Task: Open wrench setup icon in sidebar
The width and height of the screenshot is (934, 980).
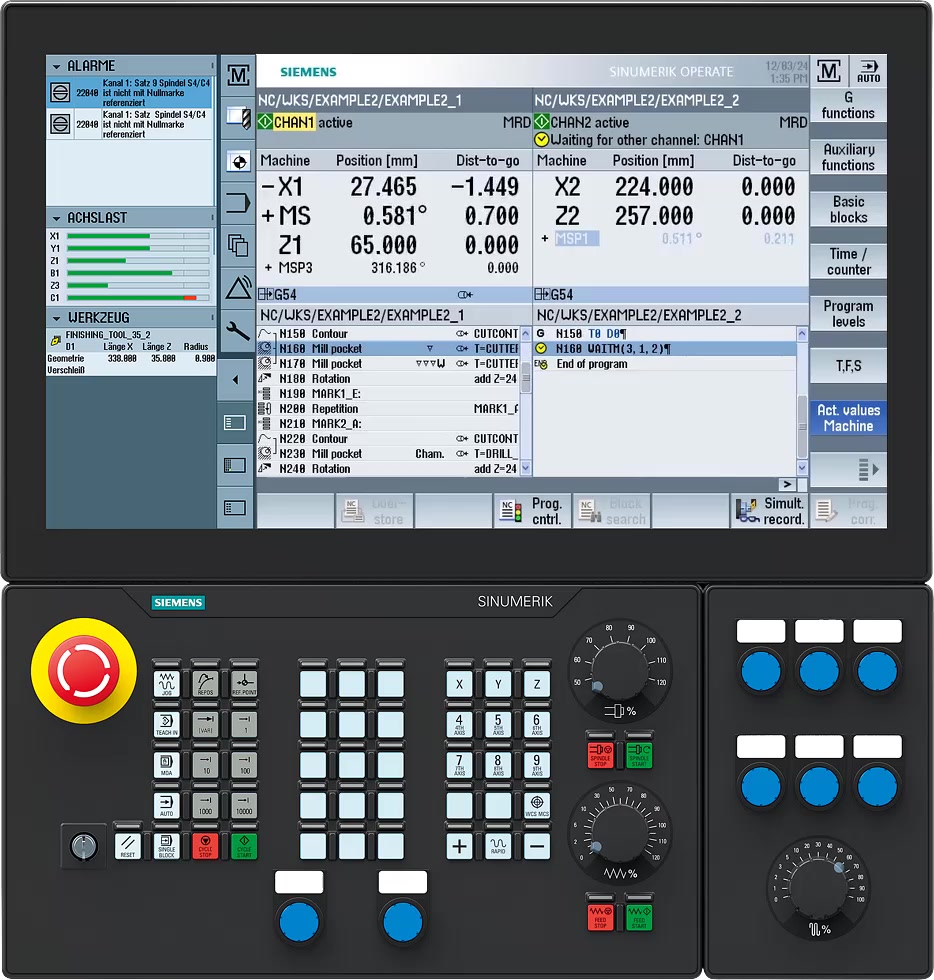Action: [x=238, y=332]
